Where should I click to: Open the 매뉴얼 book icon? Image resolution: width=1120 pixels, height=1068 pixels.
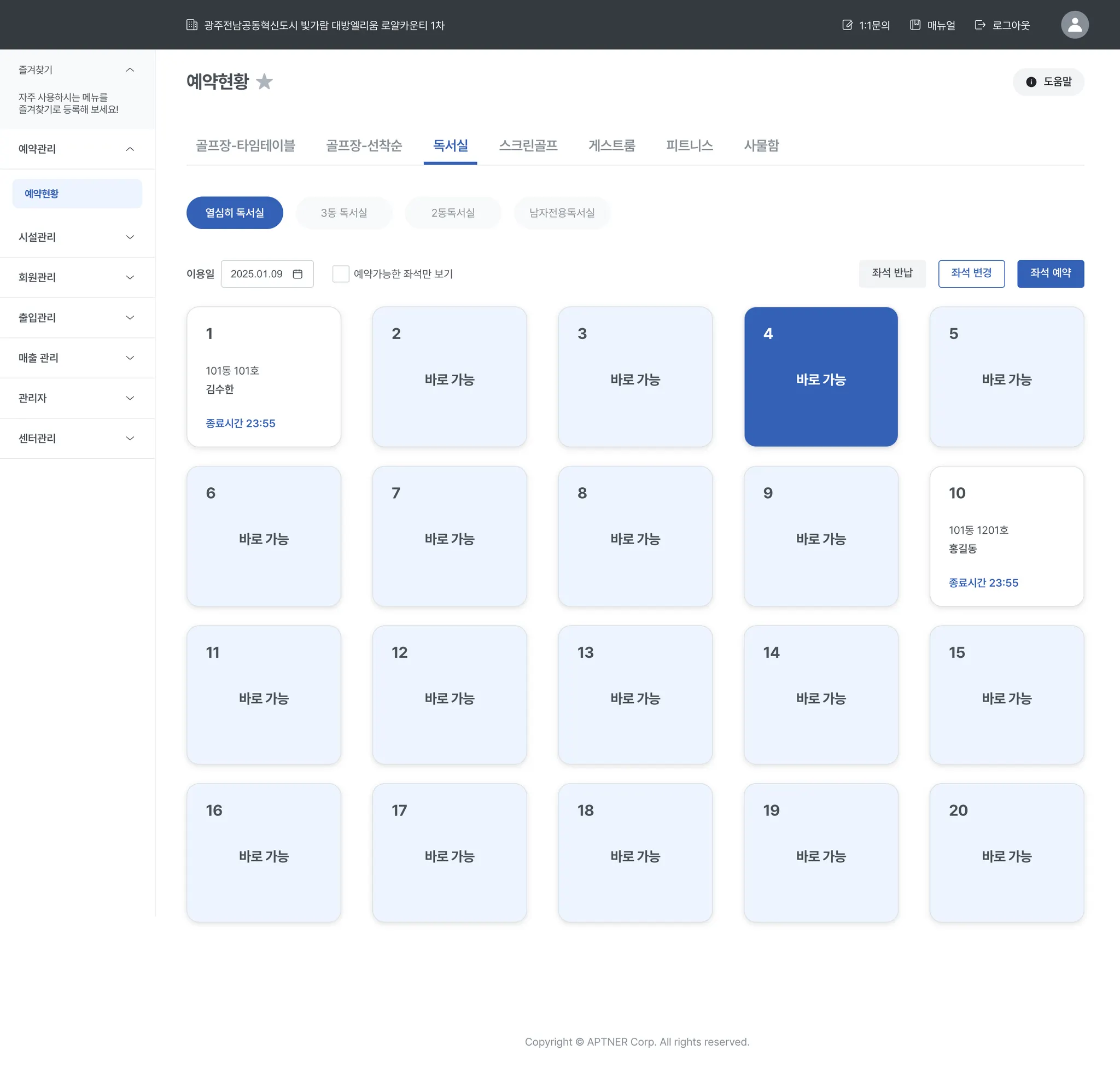[914, 25]
